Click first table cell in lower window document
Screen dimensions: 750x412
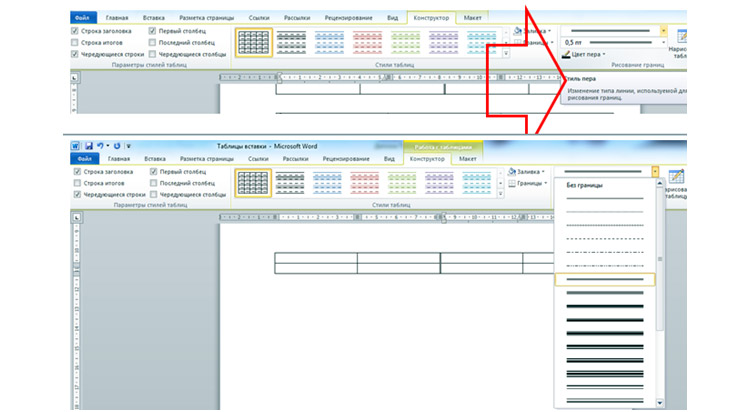point(316,258)
